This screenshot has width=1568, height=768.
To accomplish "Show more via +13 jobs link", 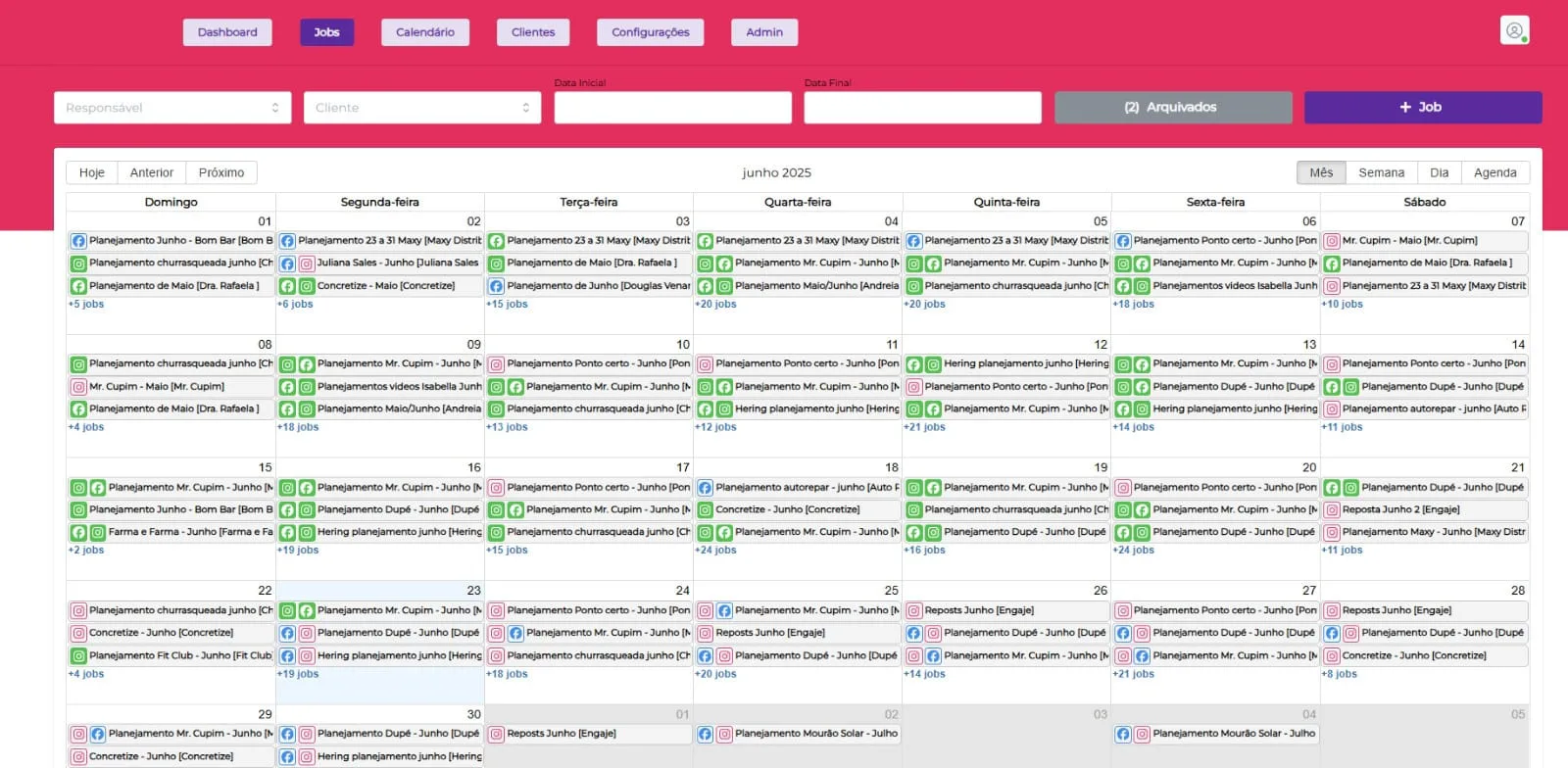I will [x=507, y=427].
